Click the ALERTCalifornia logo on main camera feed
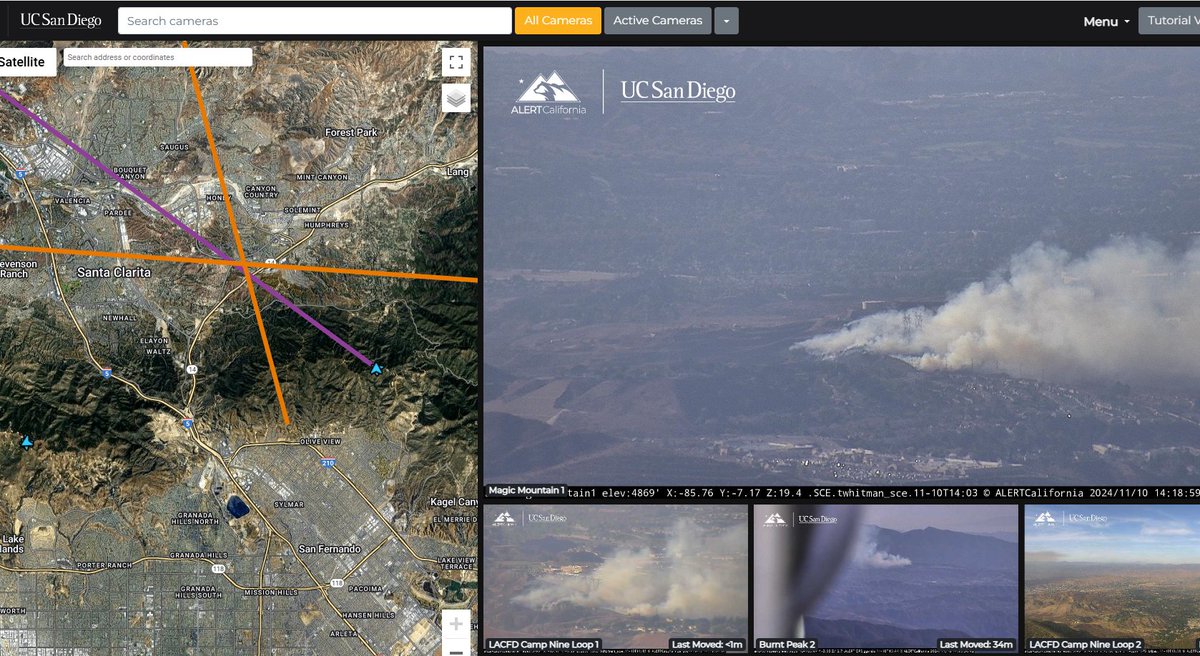Screen dimensions: 1200x656 [x=549, y=93]
